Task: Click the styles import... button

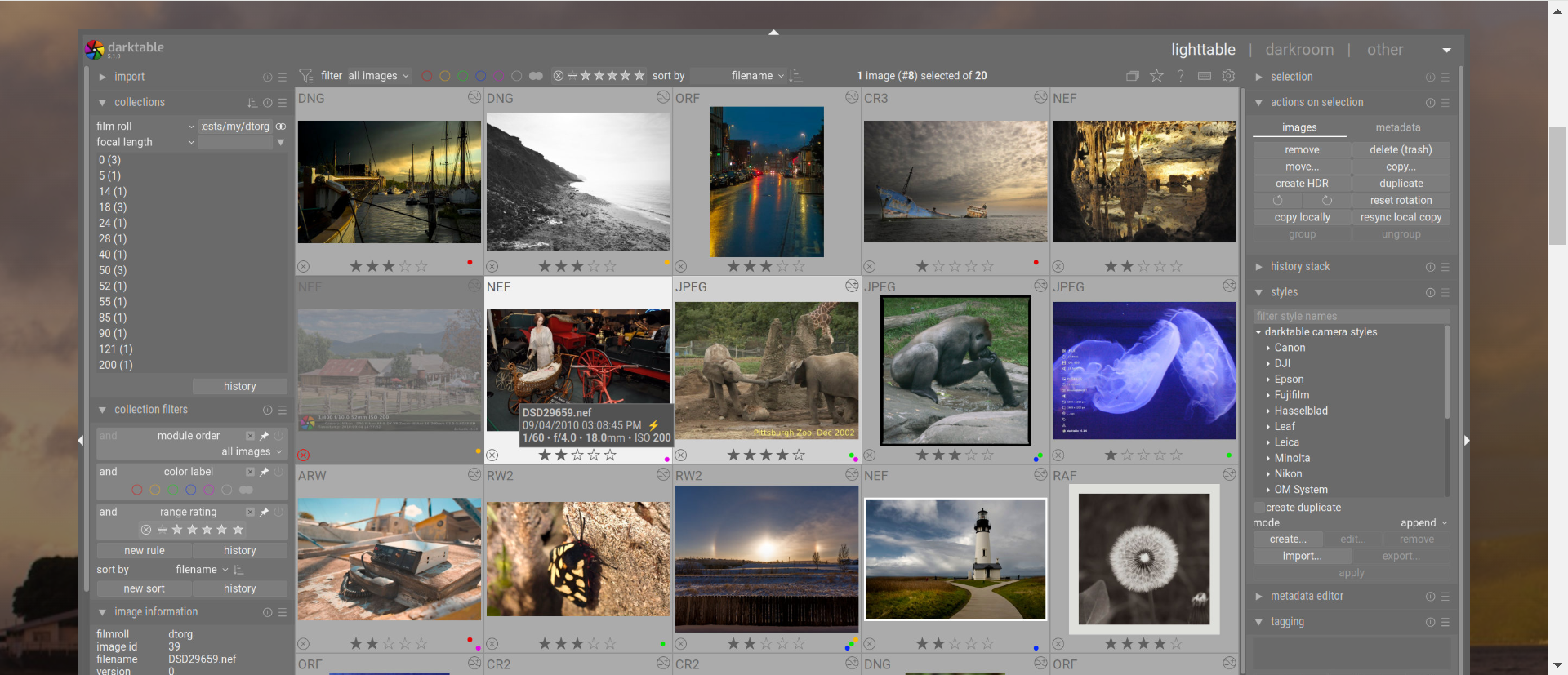Action: (1302, 556)
